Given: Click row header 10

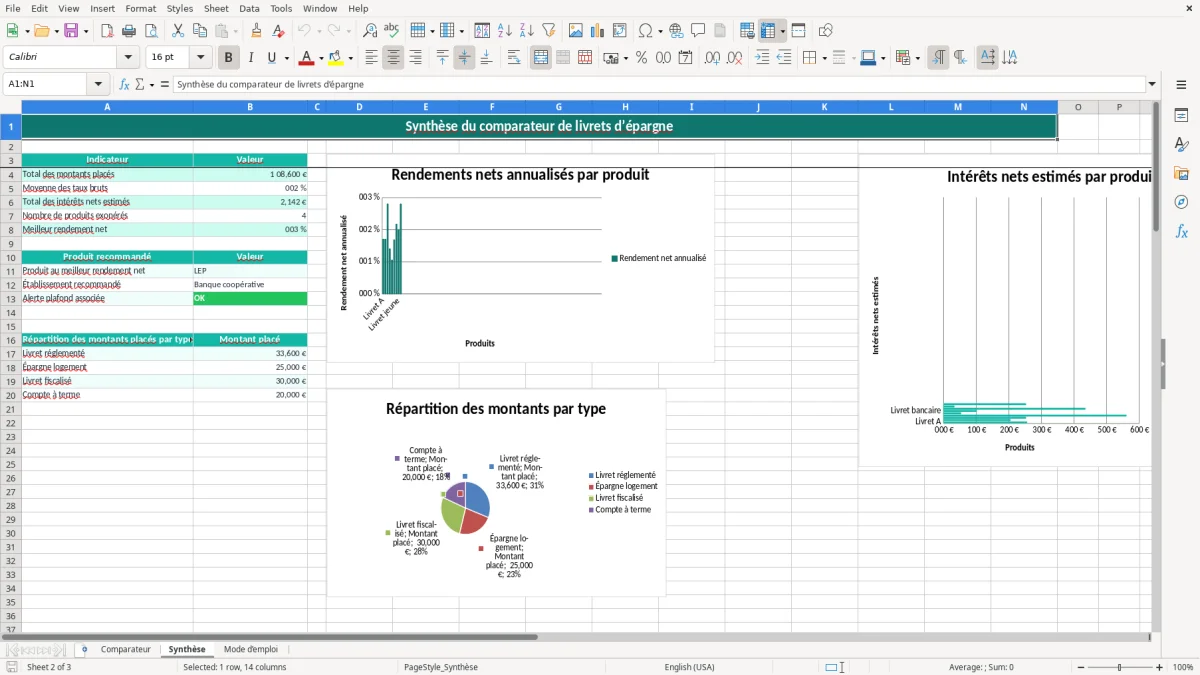Looking at the screenshot, I should point(10,257).
